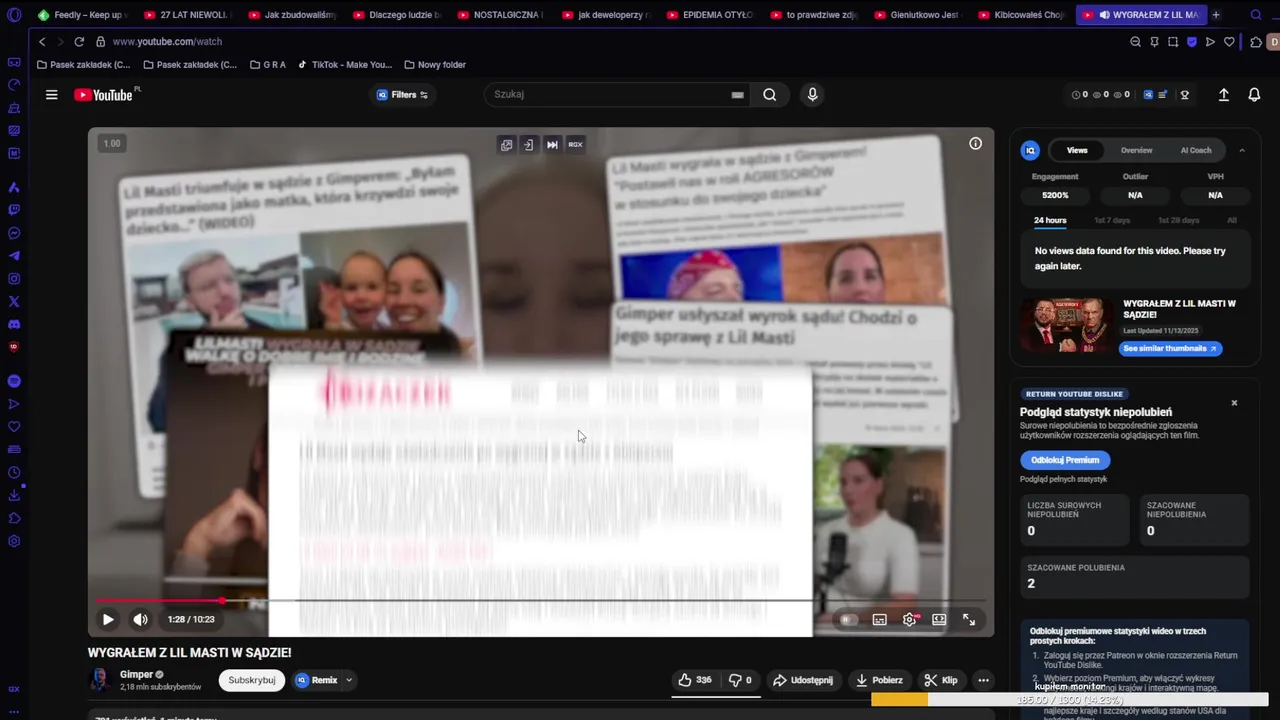Subscribe with the Subskrybuj button
The image size is (1280, 720).
pyautogui.click(x=252, y=680)
